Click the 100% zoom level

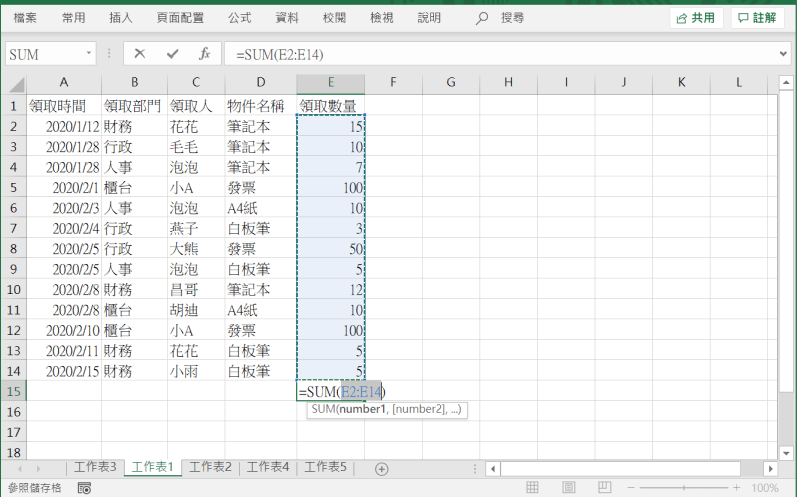click(x=764, y=488)
